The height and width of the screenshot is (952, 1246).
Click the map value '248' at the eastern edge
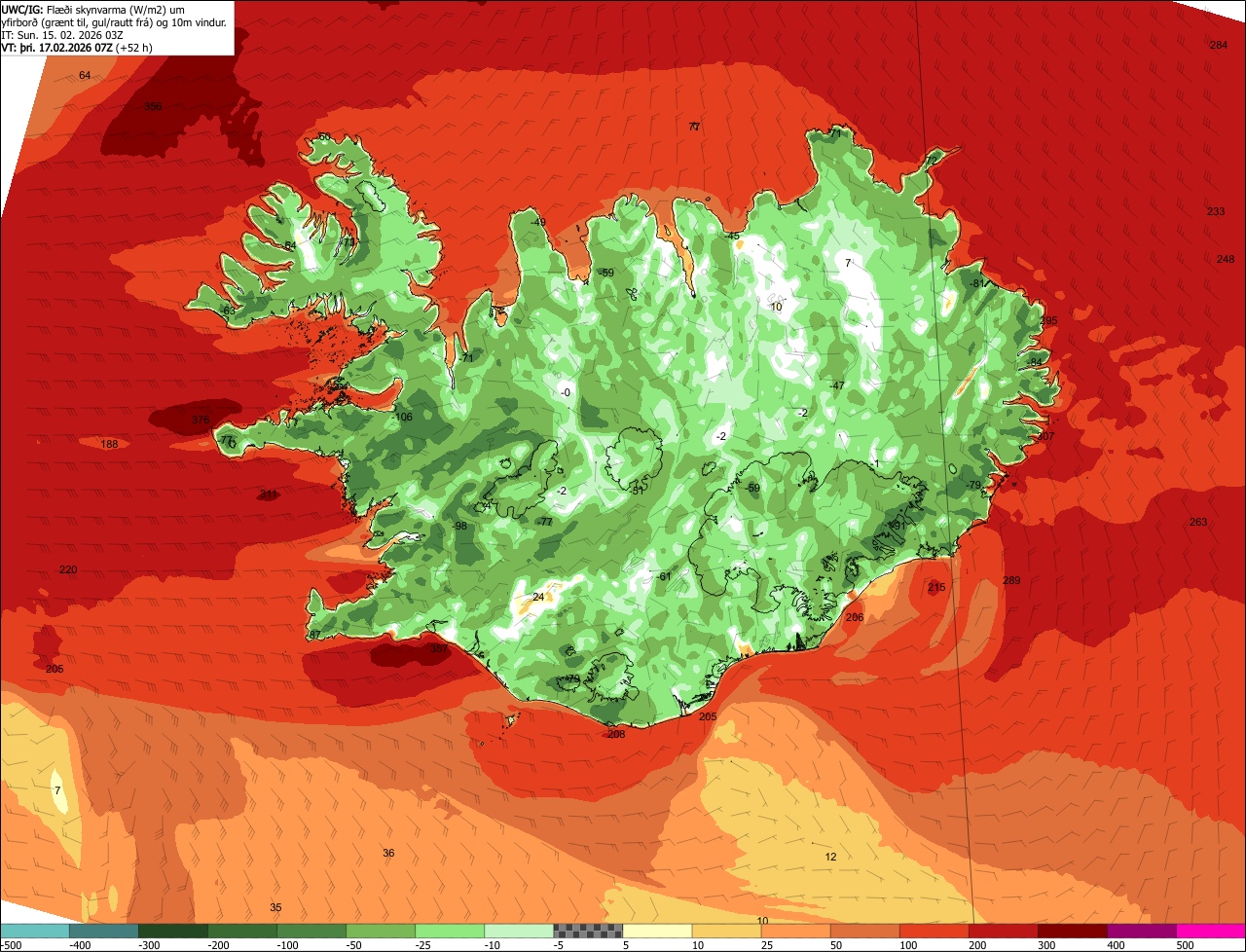[x=1226, y=259]
